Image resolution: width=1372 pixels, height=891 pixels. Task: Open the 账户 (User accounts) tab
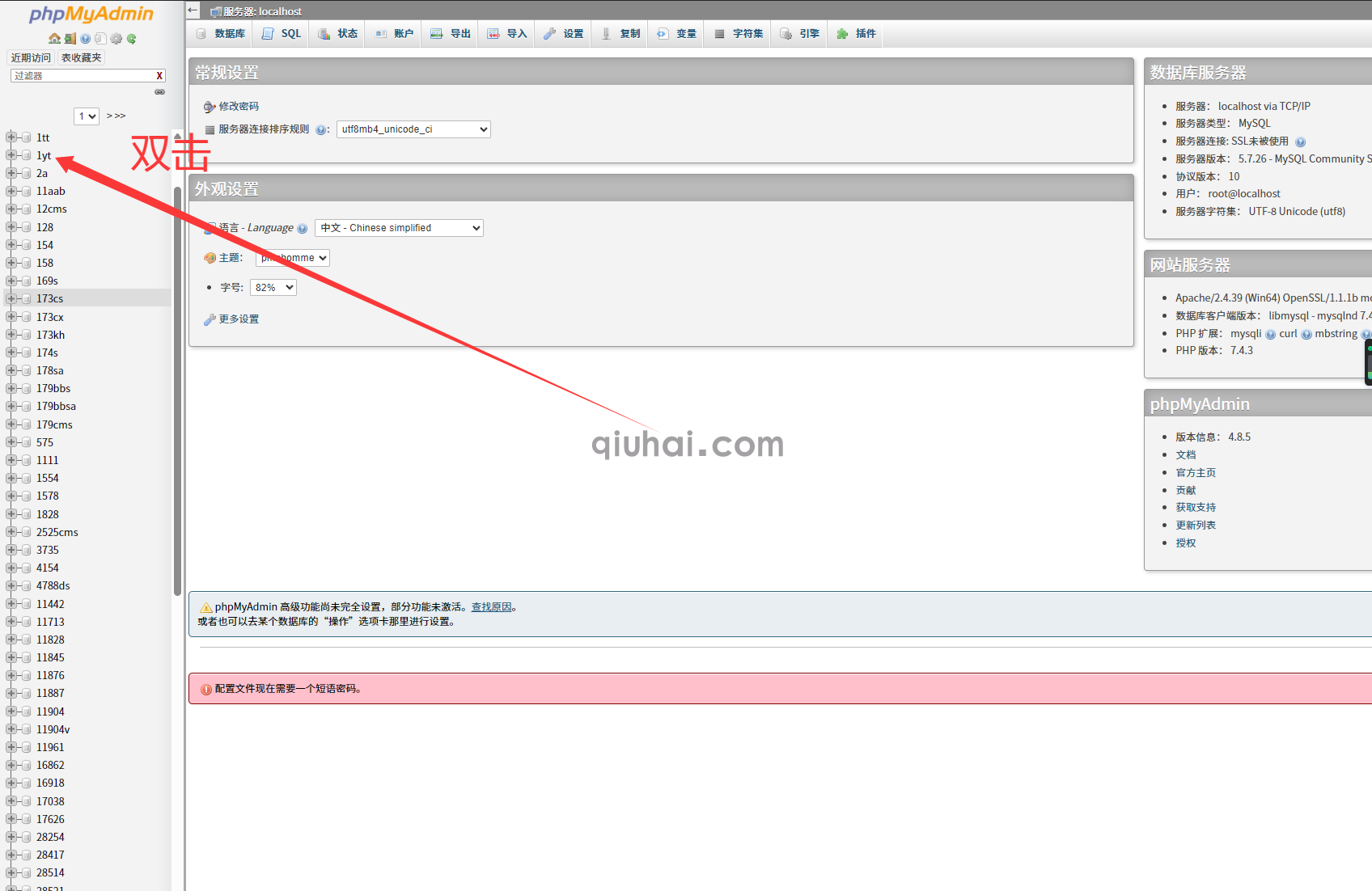pyautogui.click(x=394, y=33)
